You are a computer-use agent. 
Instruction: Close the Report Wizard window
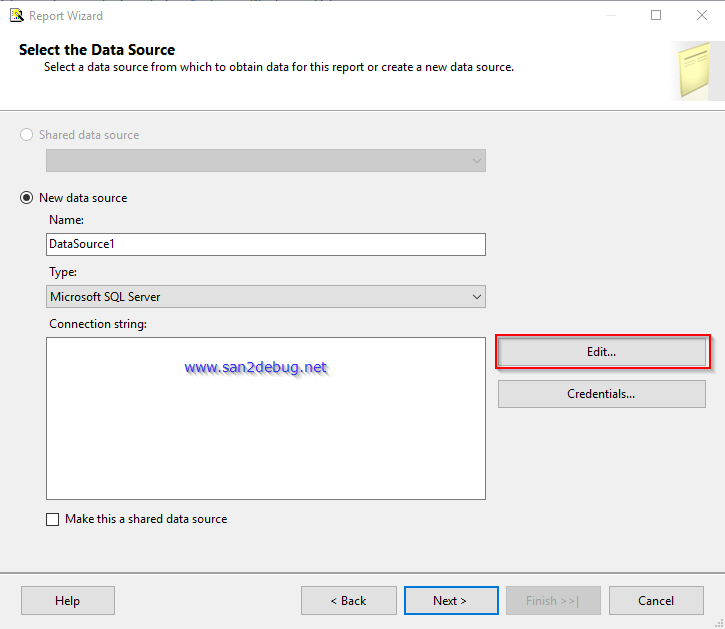702,15
